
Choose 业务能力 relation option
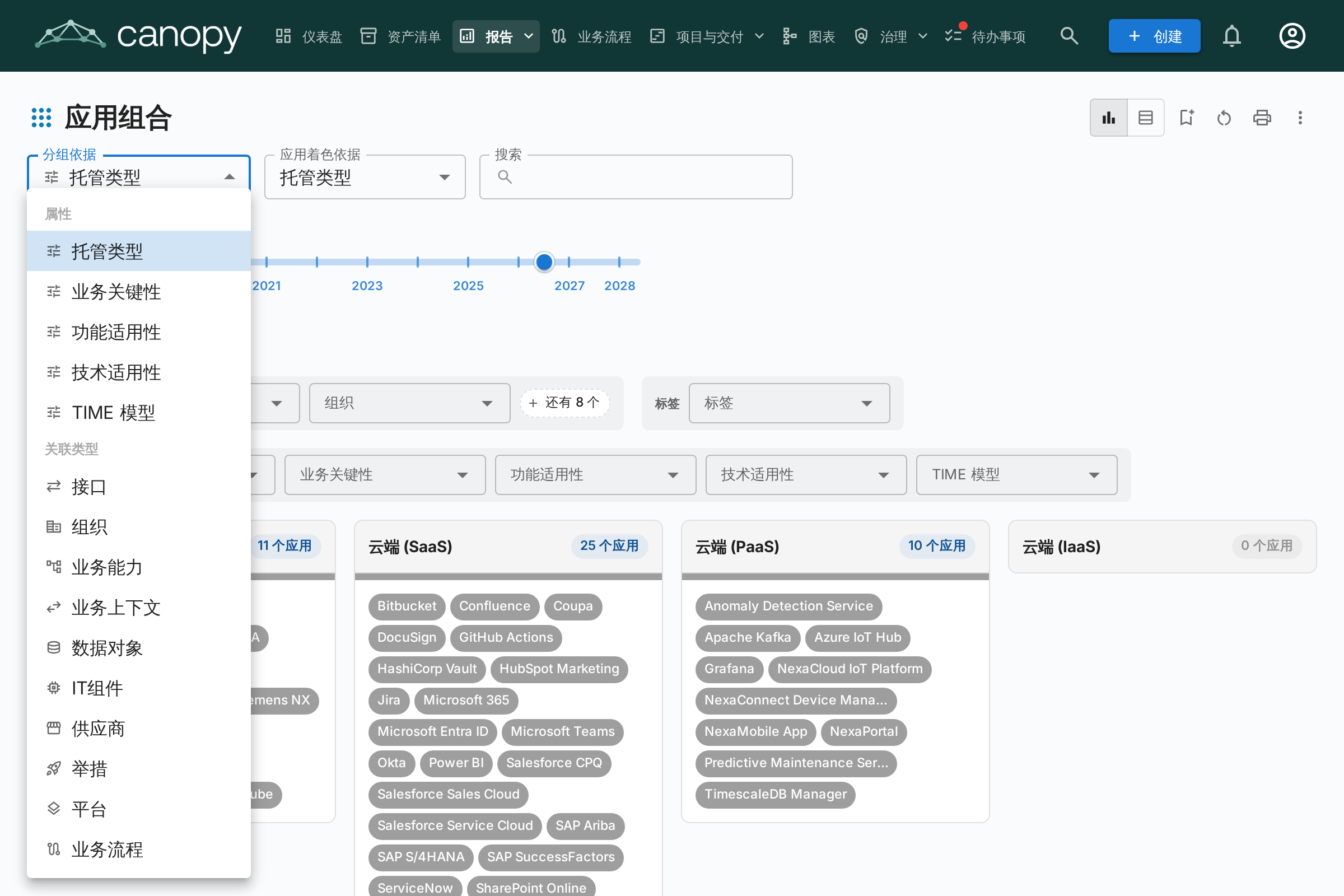coord(138,567)
